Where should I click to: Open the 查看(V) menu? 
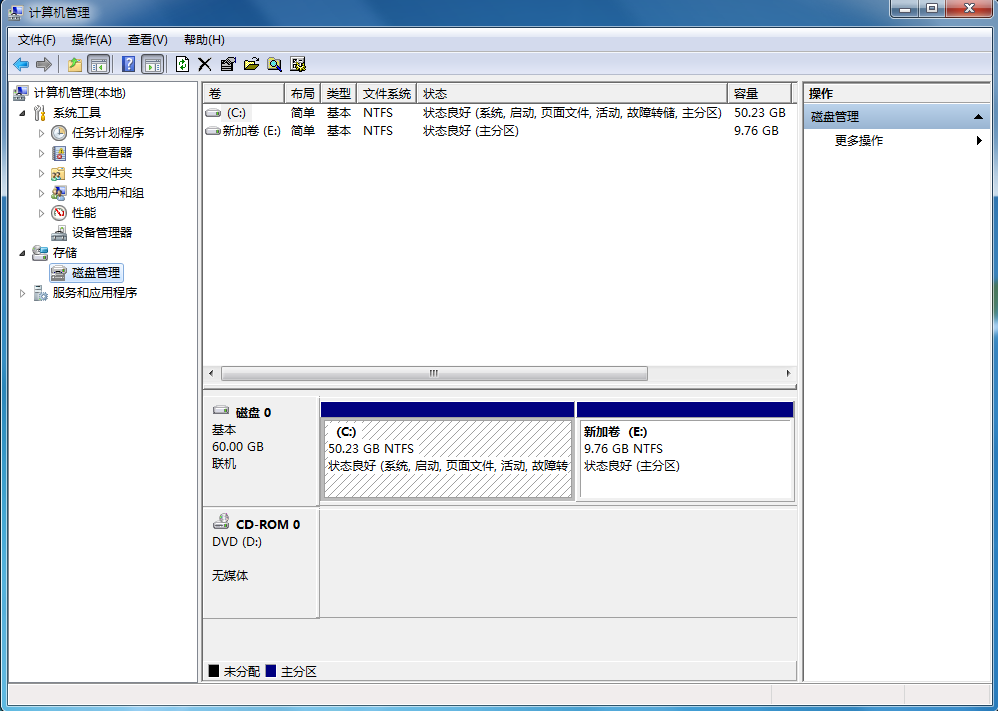147,40
